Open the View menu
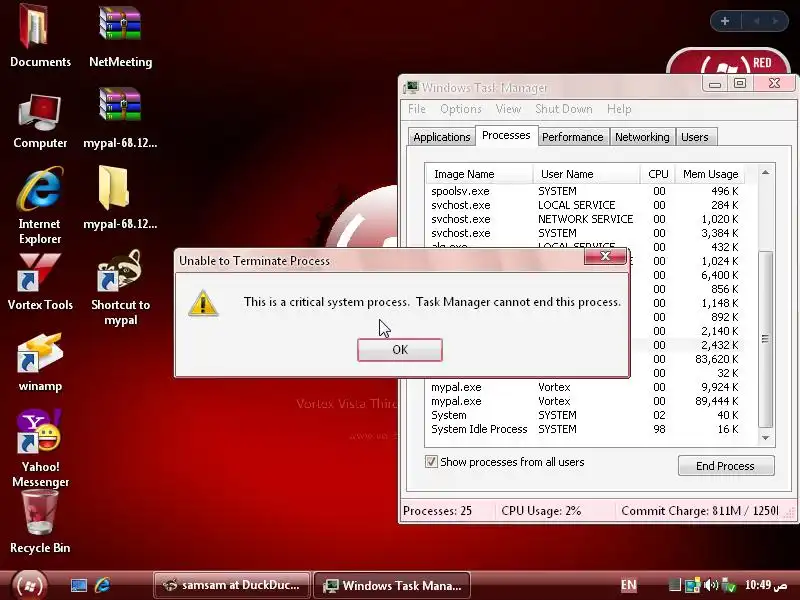The height and width of the screenshot is (600, 800). 508,109
